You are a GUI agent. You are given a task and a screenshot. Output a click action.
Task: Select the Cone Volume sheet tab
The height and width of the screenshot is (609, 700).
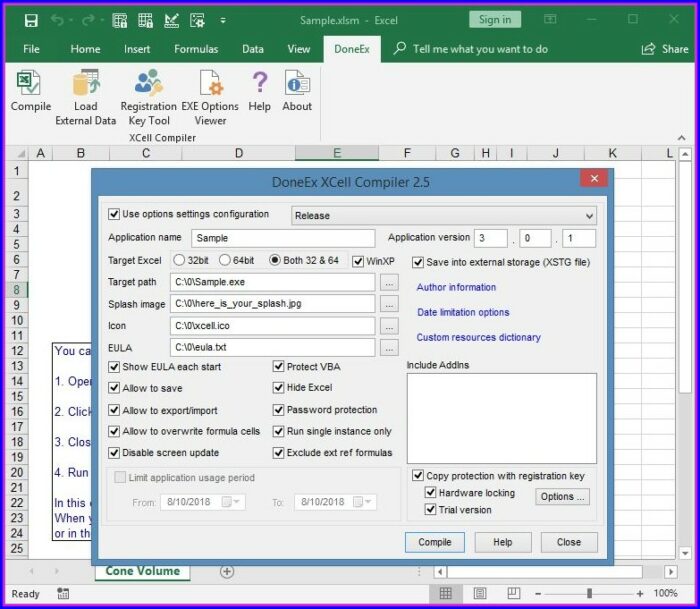coord(143,571)
